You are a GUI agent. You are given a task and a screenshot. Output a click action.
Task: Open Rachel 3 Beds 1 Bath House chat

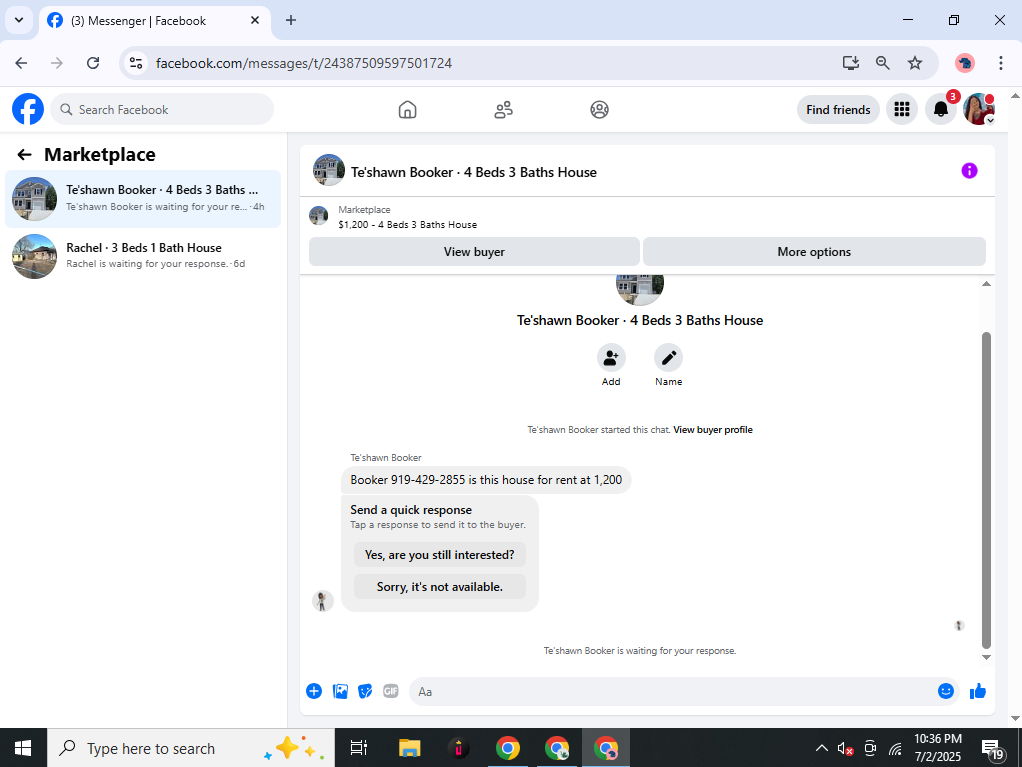(143, 256)
